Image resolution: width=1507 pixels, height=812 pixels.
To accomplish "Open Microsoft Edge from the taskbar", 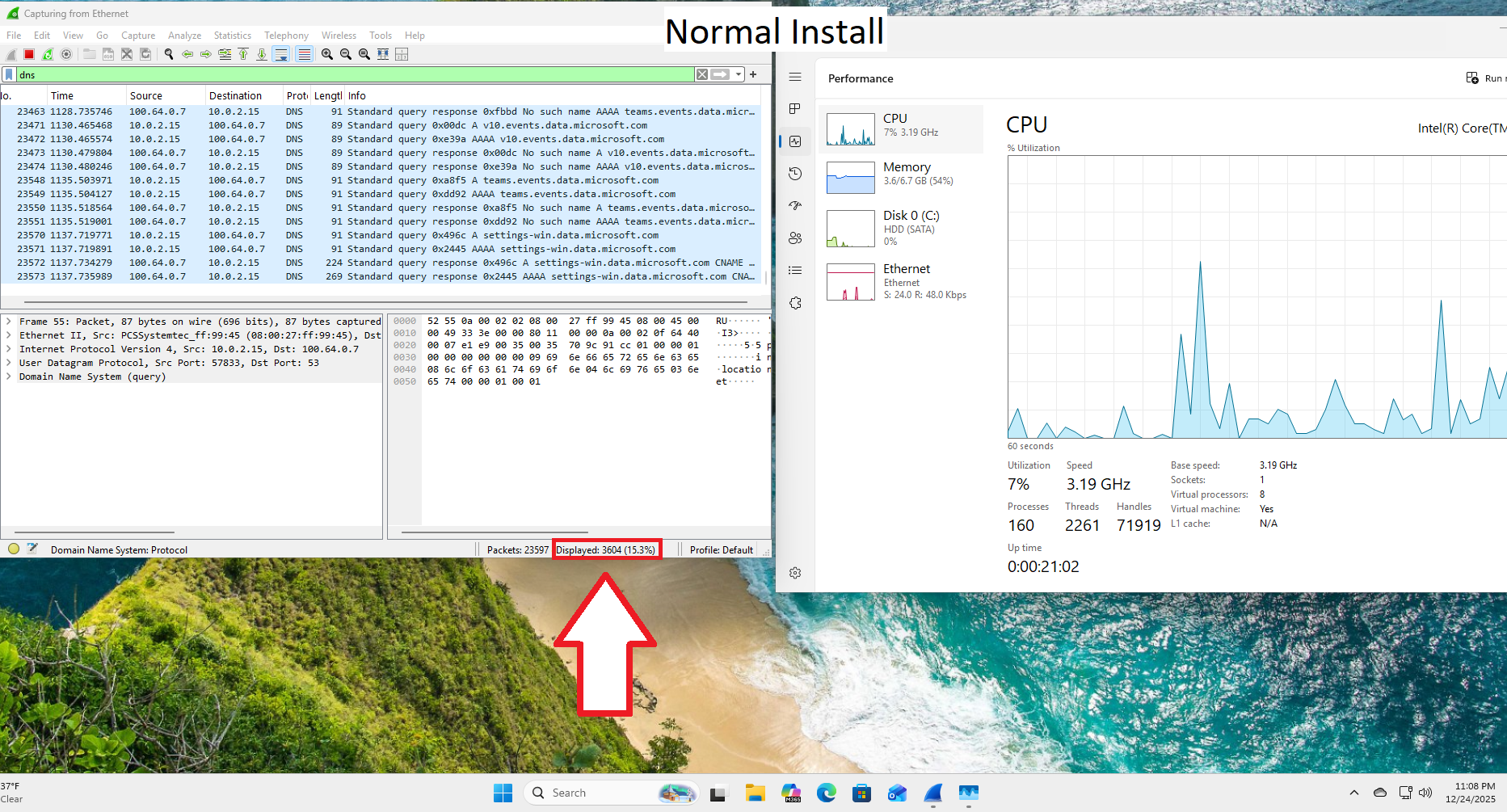I will [826, 793].
